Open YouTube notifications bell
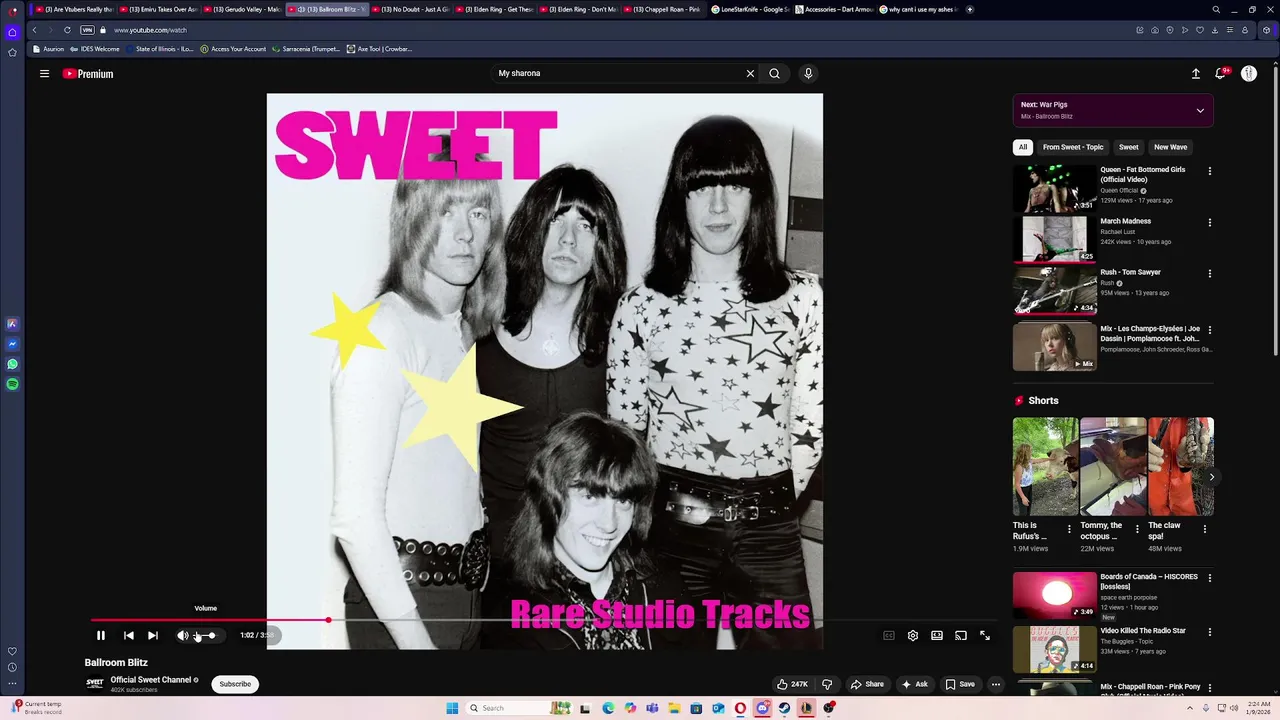The width and height of the screenshot is (1280, 720). 1221,73
